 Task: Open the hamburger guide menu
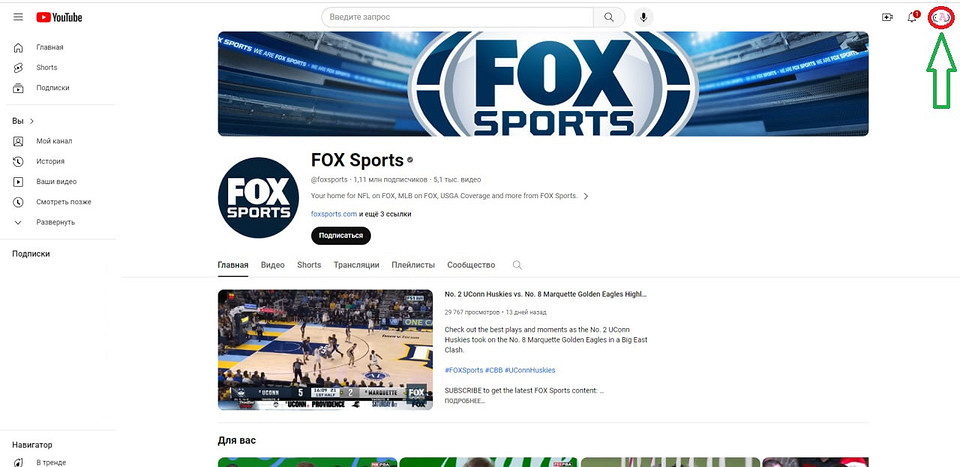pyautogui.click(x=17, y=17)
